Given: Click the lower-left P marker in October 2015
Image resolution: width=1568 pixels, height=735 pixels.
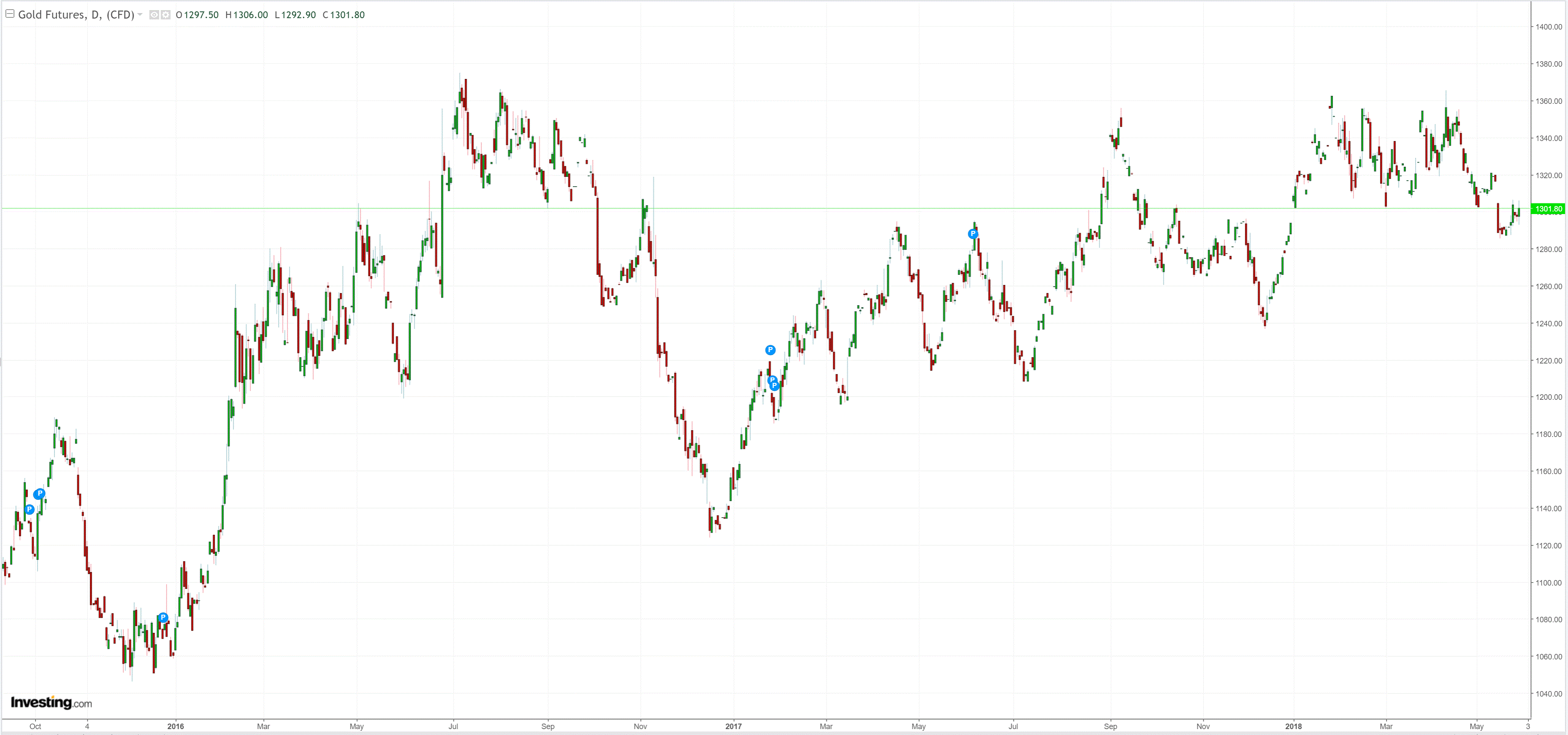Looking at the screenshot, I should click(x=29, y=509).
